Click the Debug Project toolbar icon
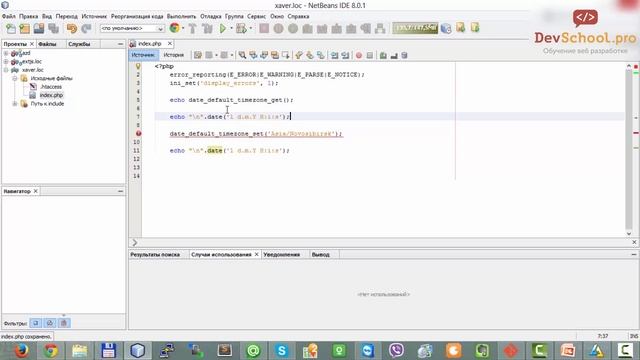 (241, 29)
